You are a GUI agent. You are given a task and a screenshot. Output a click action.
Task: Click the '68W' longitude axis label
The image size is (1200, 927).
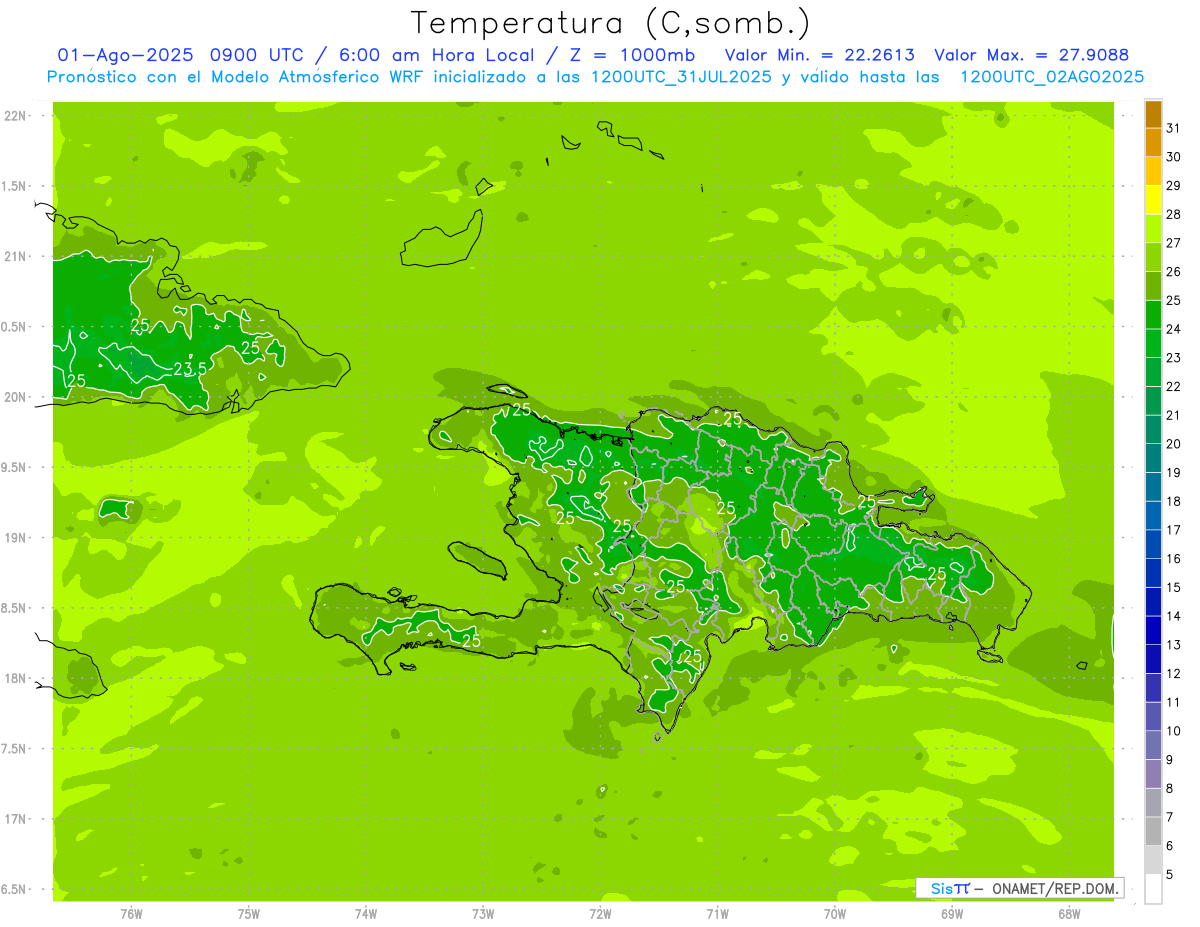(x=1069, y=914)
